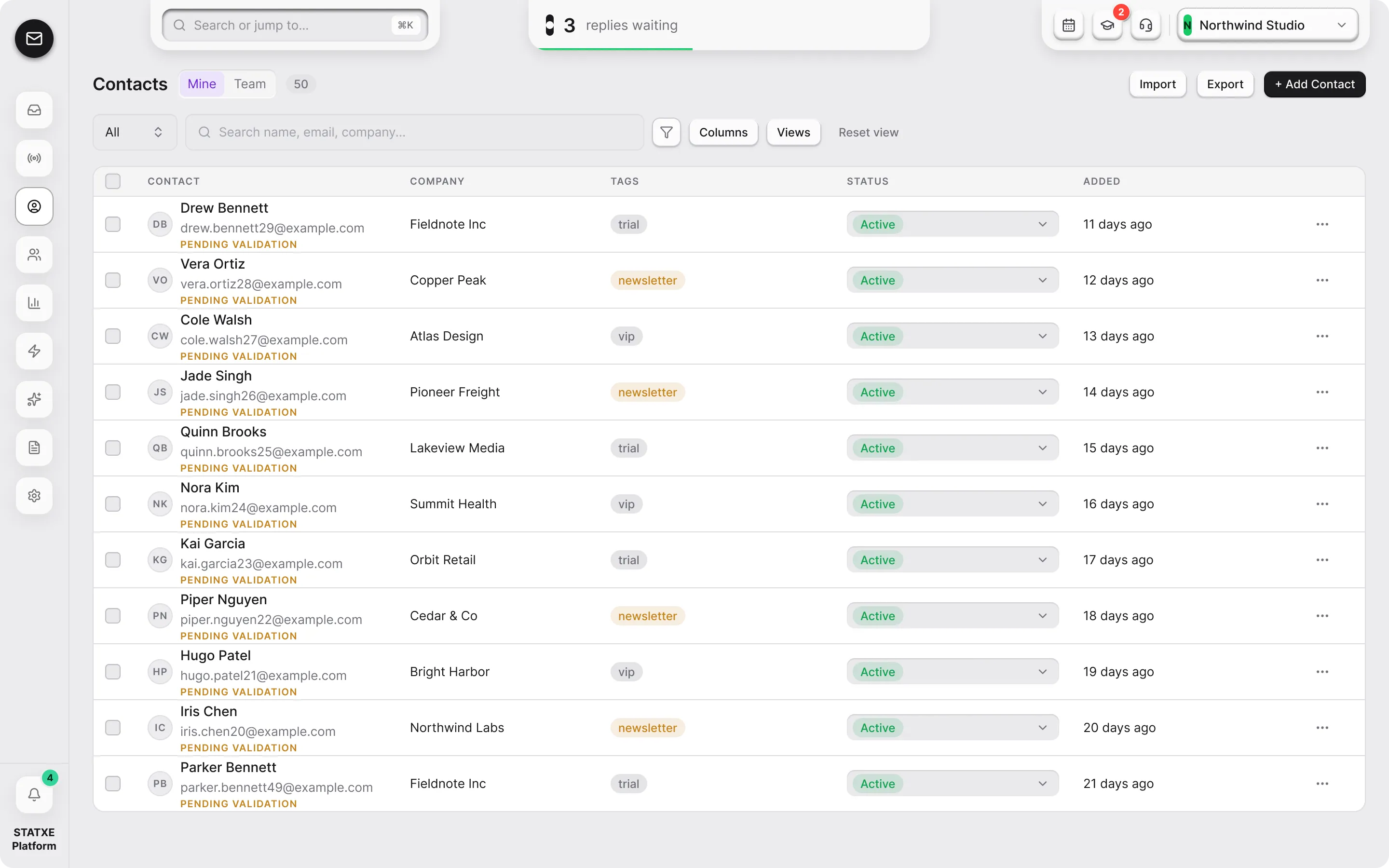
Task: Open the lightning bolt automations icon
Action: 34,351
